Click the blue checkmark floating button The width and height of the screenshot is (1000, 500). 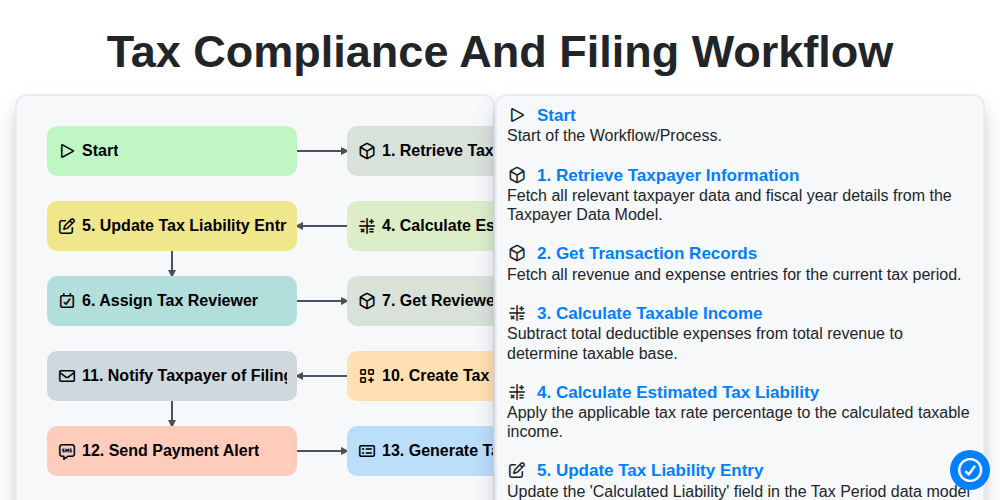[x=969, y=470]
